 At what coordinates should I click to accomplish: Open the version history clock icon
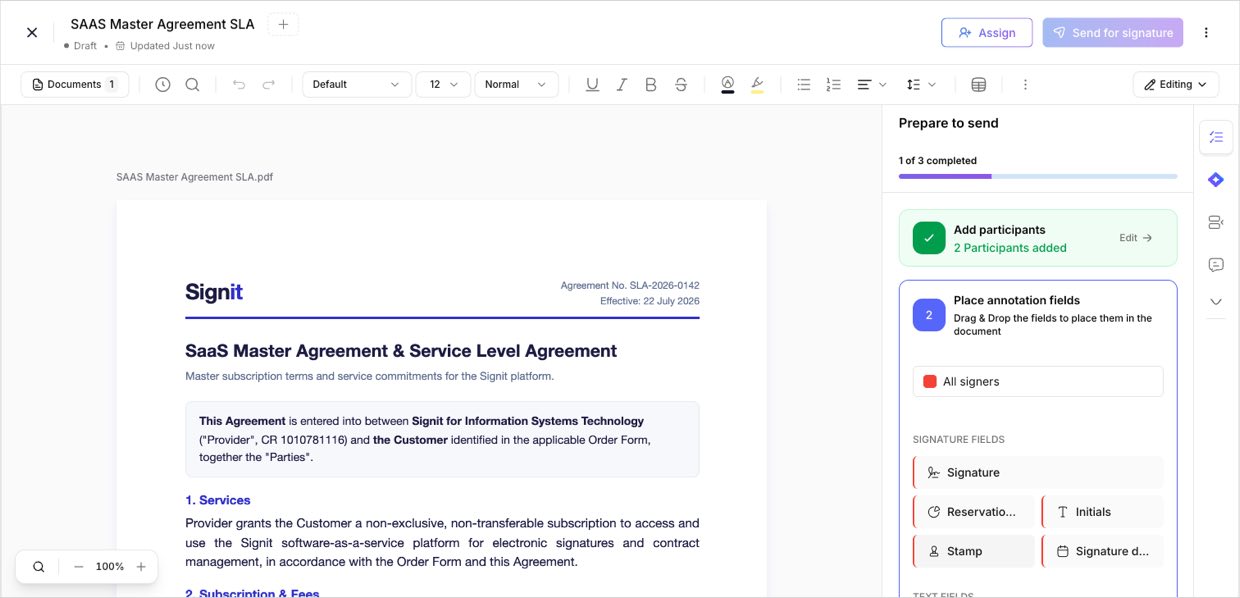tap(163, 84)
